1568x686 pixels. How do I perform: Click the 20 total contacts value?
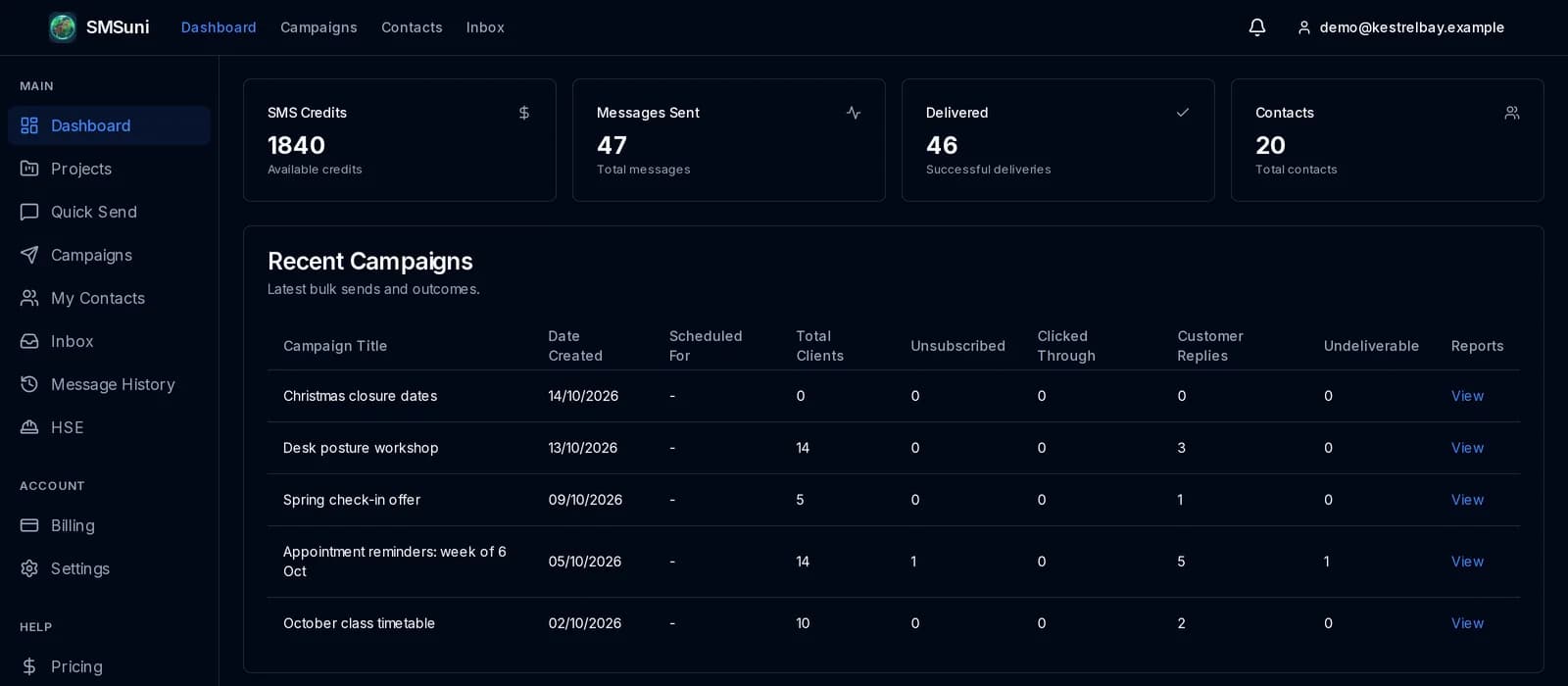pyautogui.click(x=1270, y=145)
